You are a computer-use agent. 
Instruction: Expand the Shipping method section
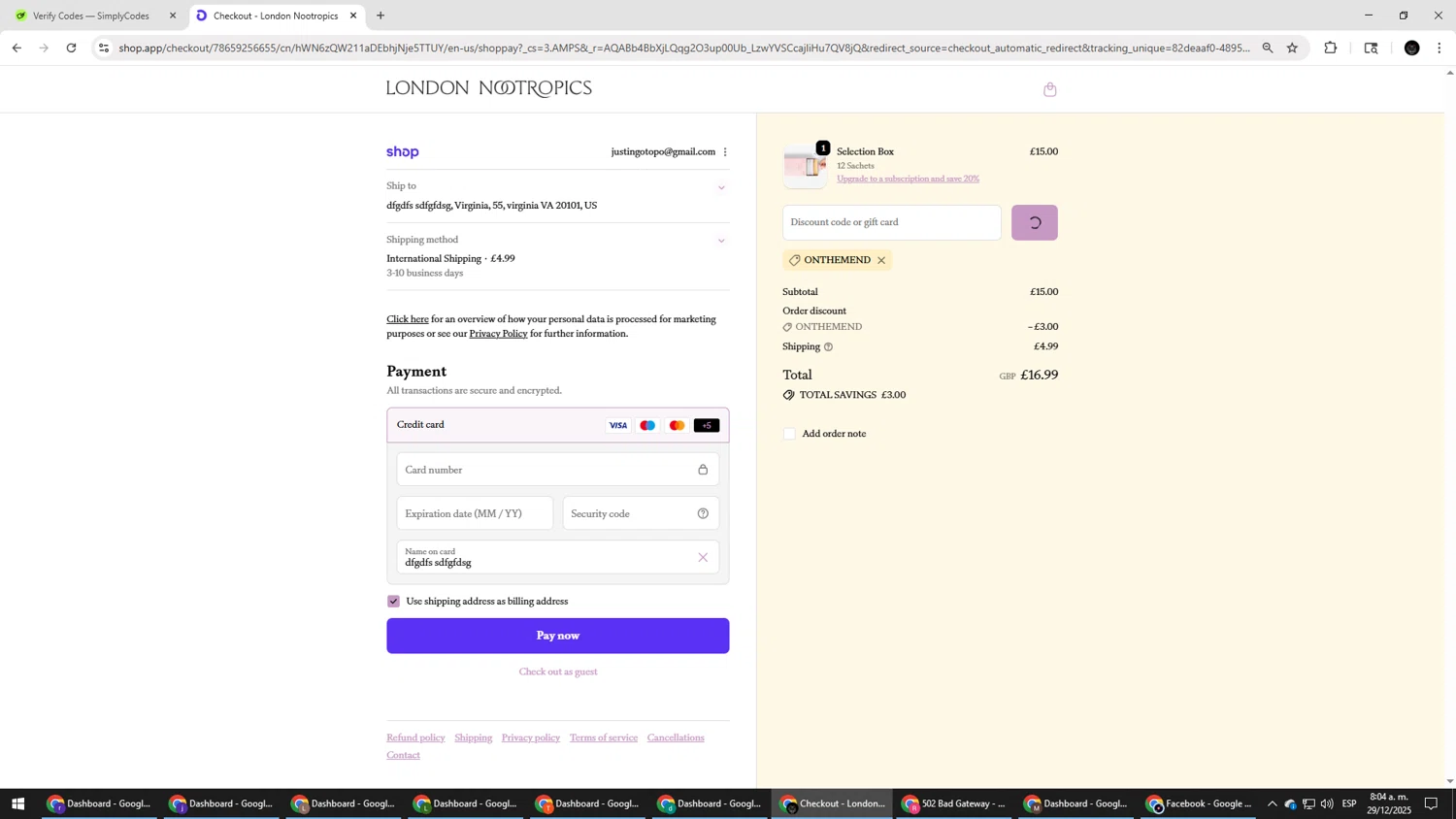pyautogui.click(x=720, y=241)
